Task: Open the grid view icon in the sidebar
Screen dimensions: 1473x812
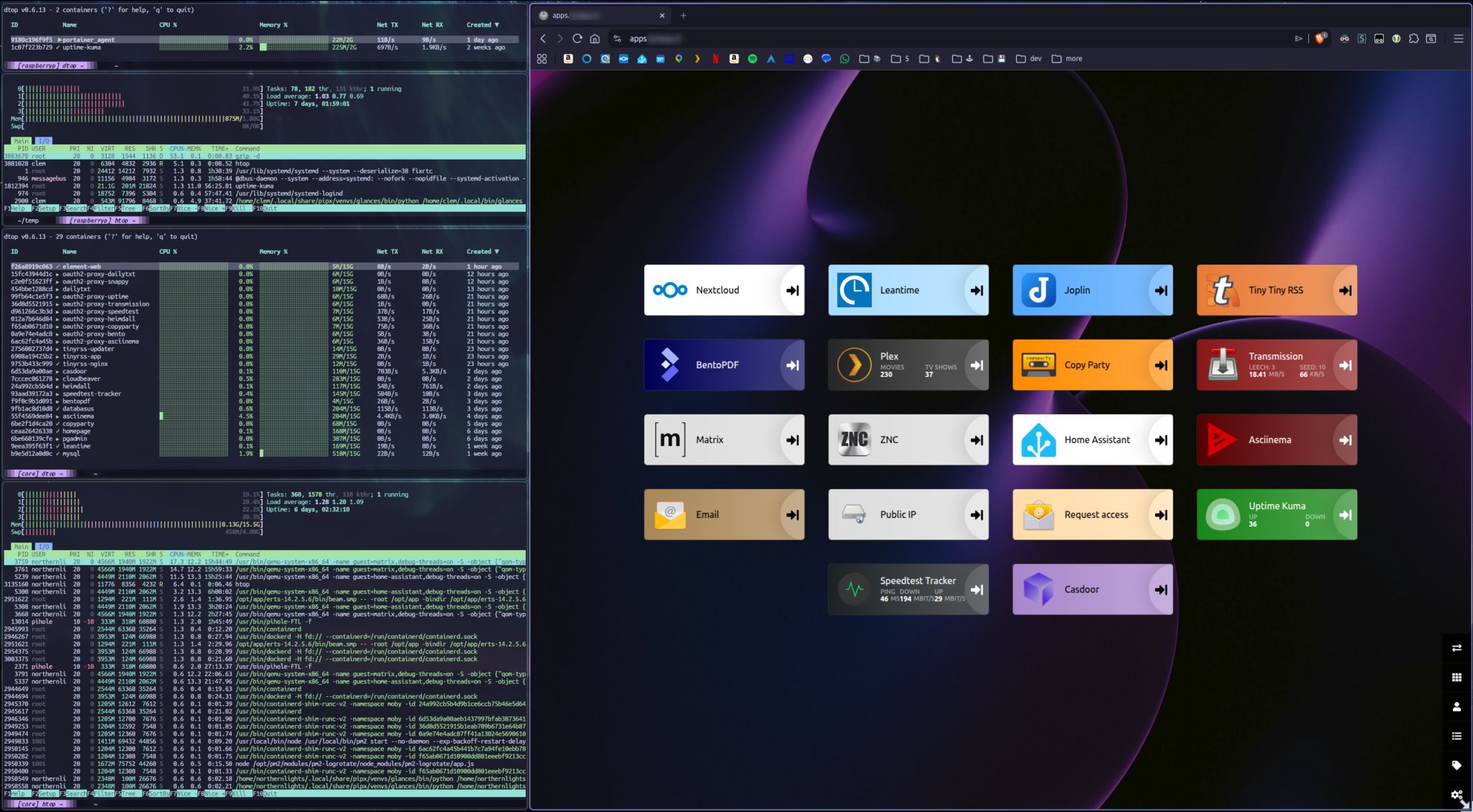Action: click(x=1456, y=677)
